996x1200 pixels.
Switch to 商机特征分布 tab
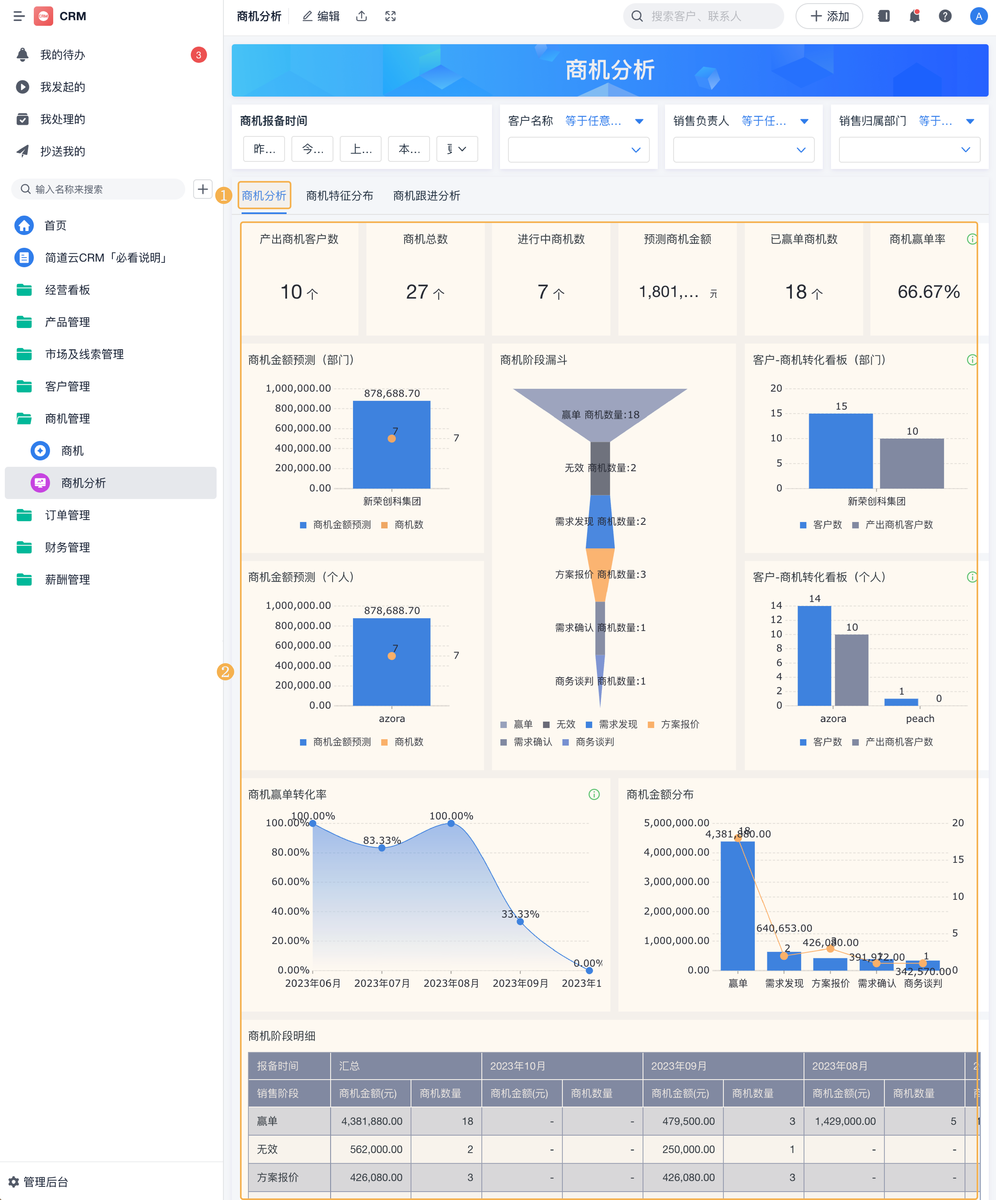pyautogui.click(x=340, y=196)
